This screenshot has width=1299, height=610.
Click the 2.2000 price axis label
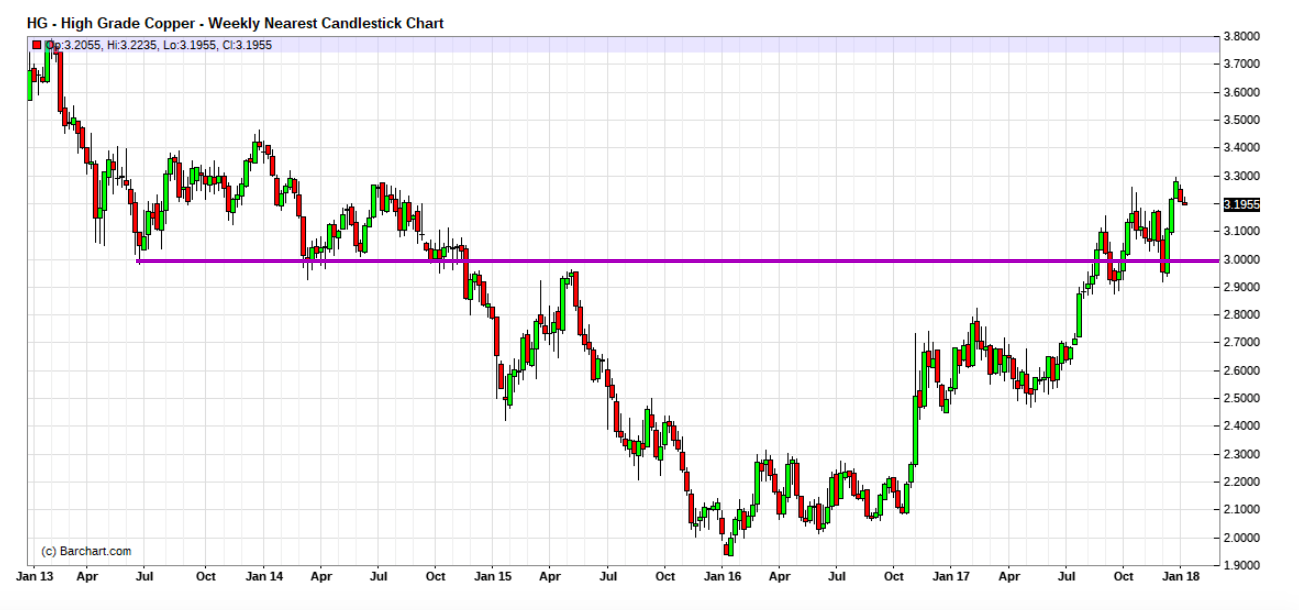[x=1242, y=482]
